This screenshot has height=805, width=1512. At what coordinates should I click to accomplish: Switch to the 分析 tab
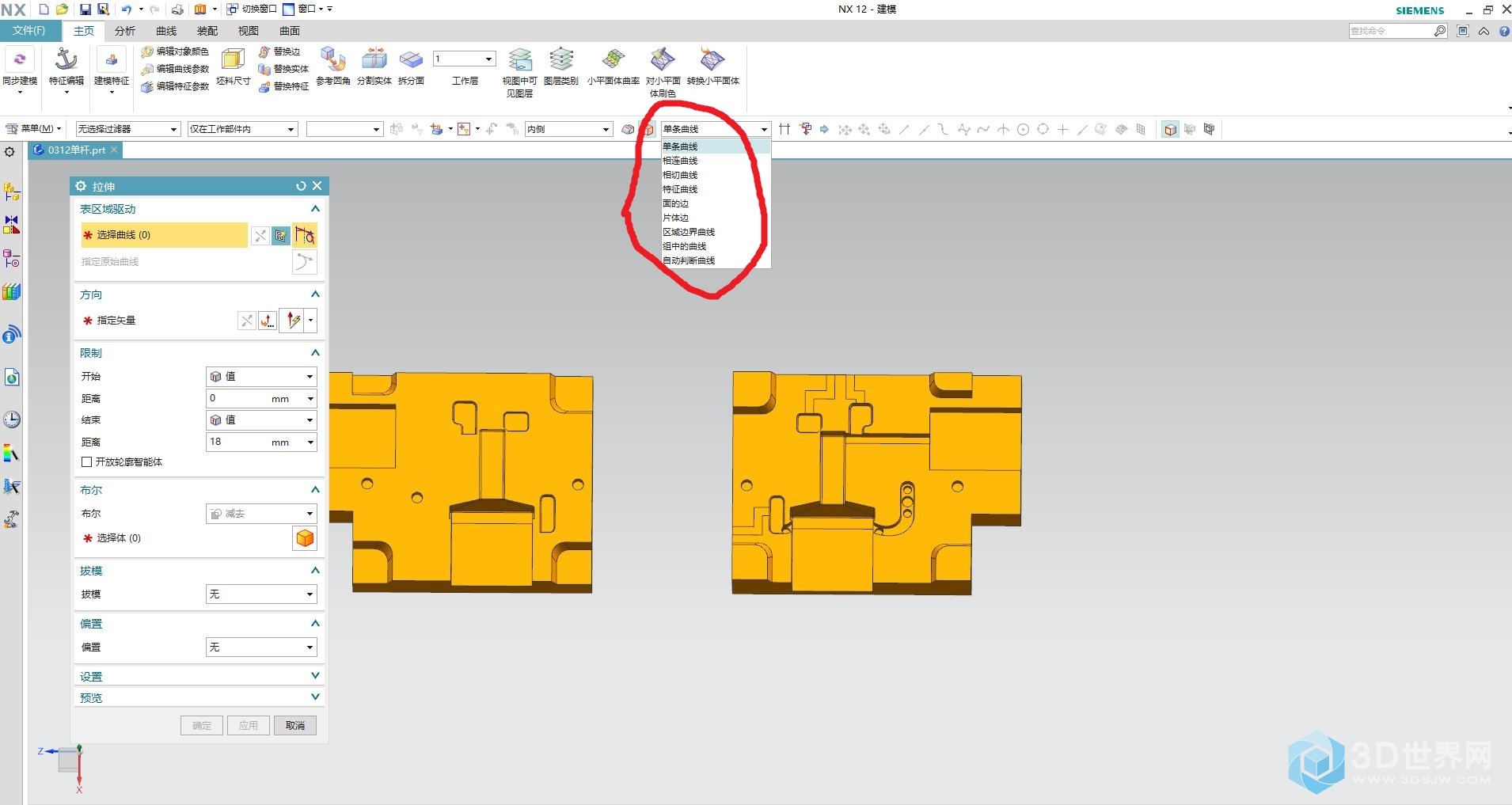pyautogui.click(x=125, y=31)
